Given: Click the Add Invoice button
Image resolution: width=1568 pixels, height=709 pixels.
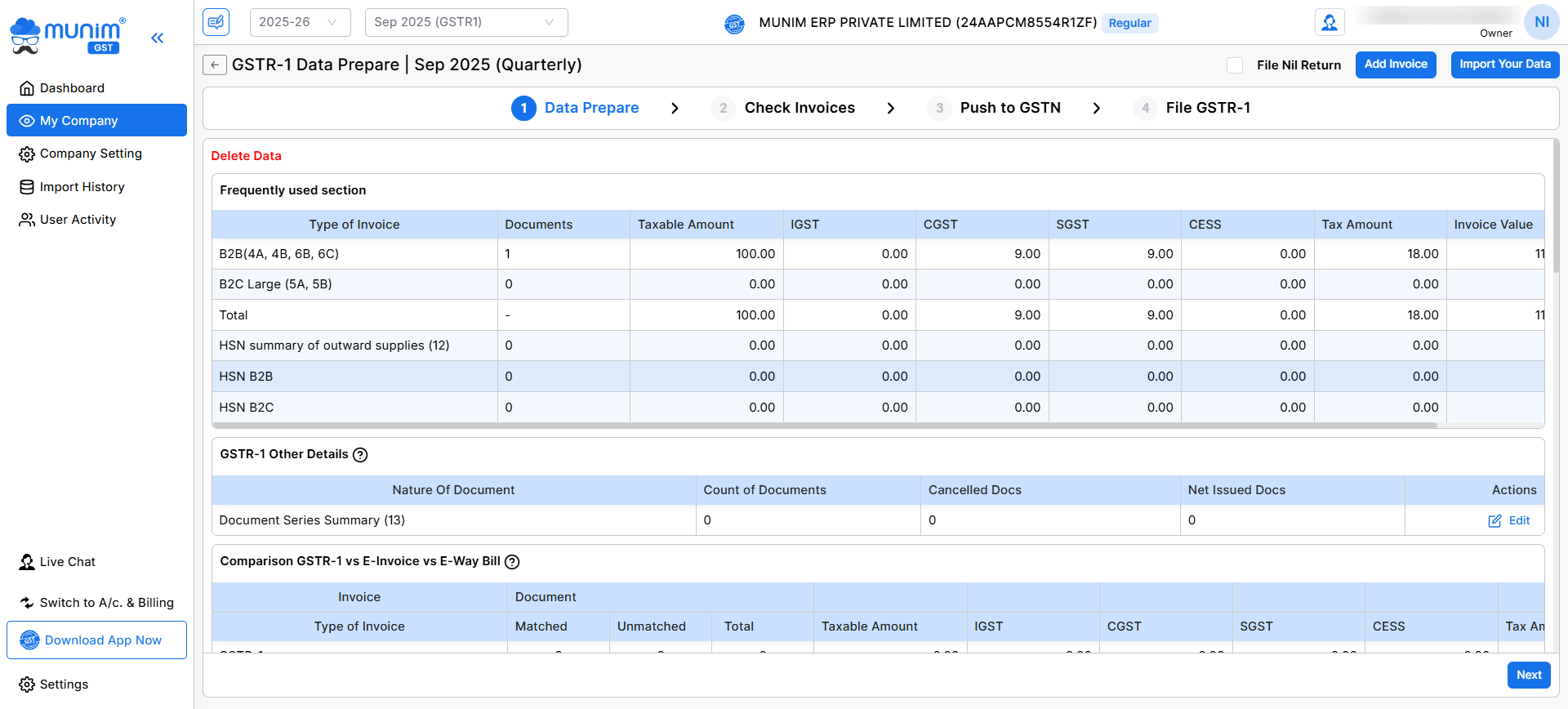Looking at the screenshot, I should click(1396, 65).
